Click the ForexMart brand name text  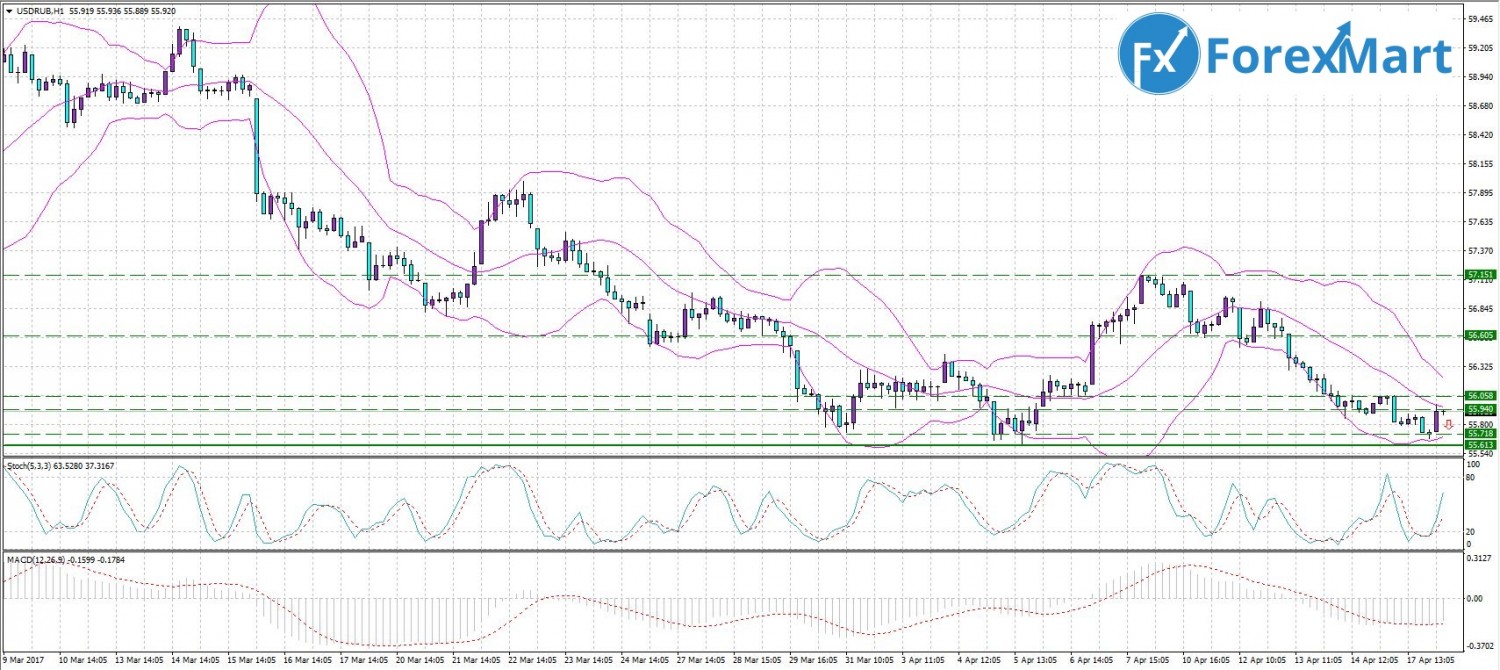pyautogui.click(x=1329, y=56)
